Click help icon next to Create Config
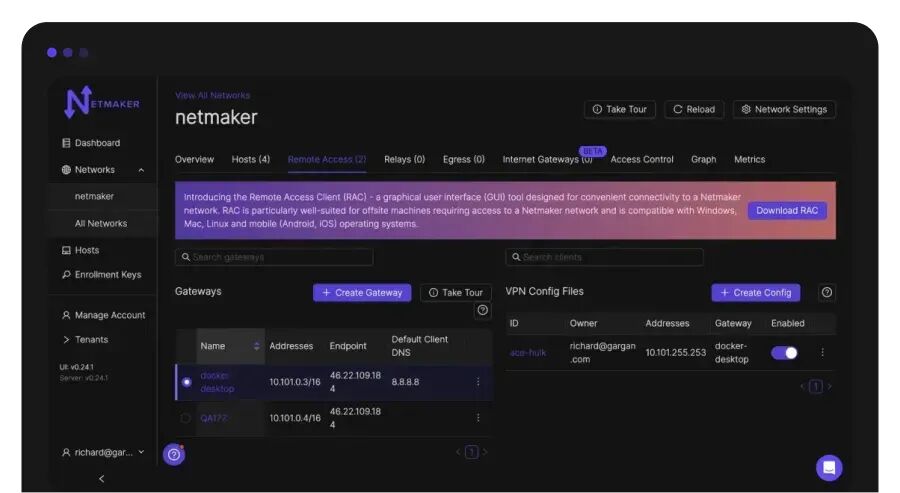 click(x=827, y=293)
